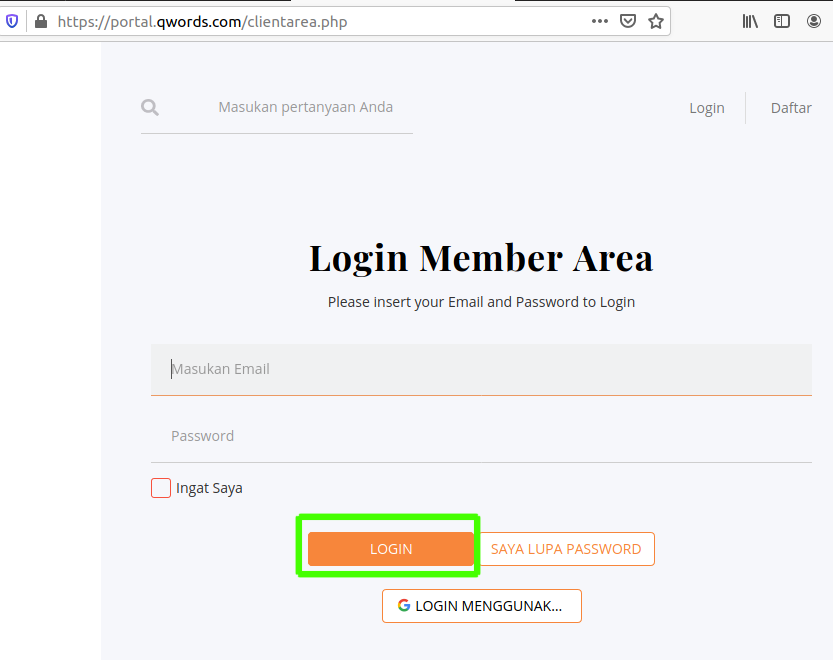
Task: Click the LOGIN MENGGUNAKAN Google button
Action: (x=481, y=605)
